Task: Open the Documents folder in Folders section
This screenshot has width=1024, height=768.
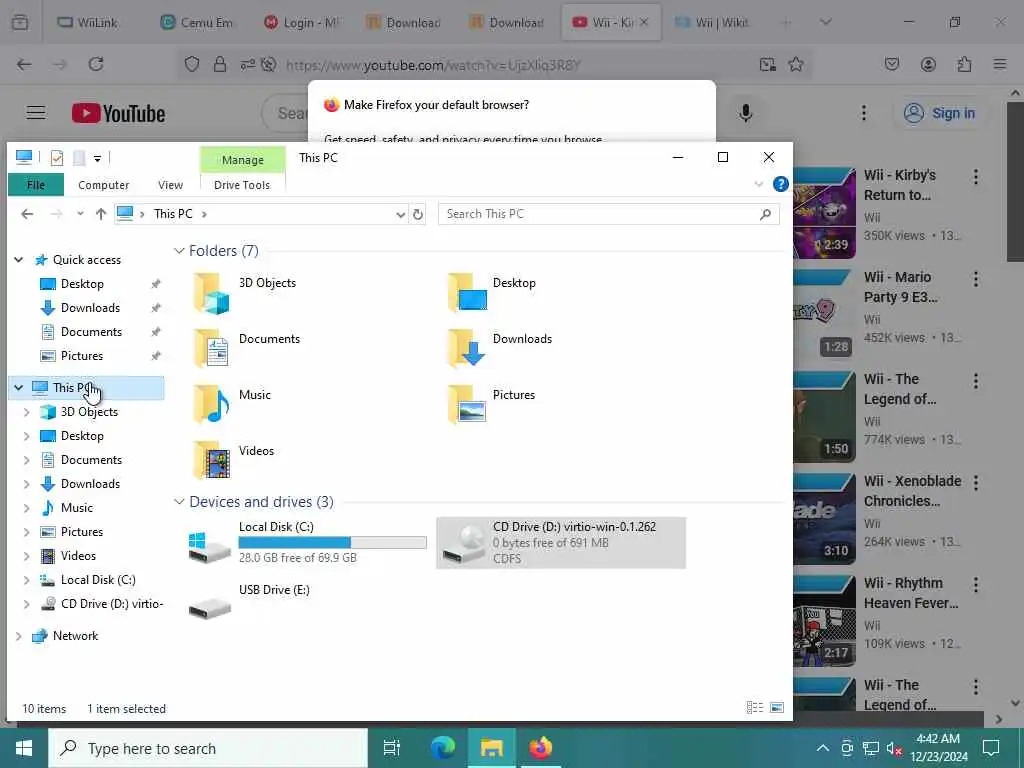Action: coord(212,349)
